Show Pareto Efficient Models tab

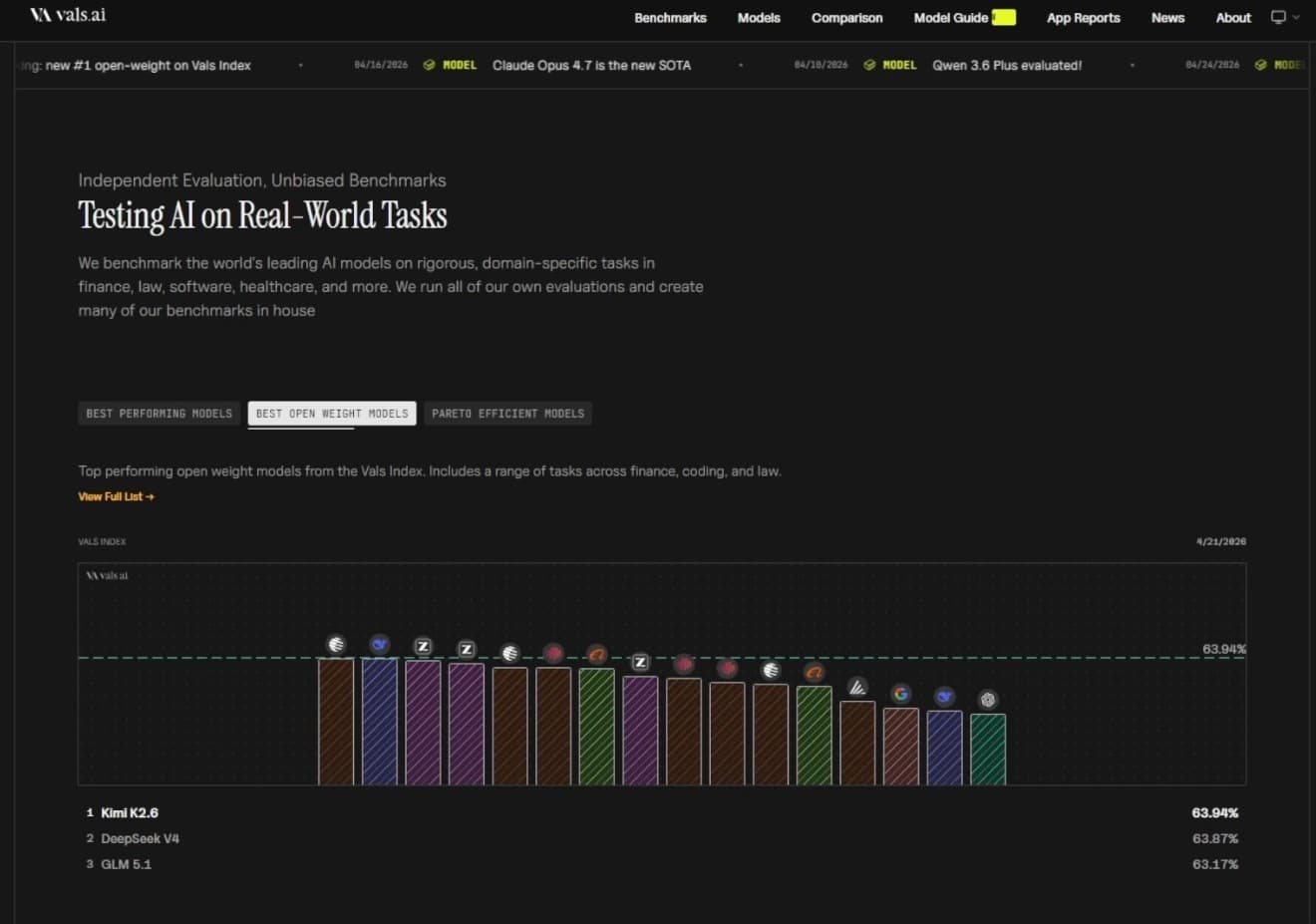coord(507,414)
